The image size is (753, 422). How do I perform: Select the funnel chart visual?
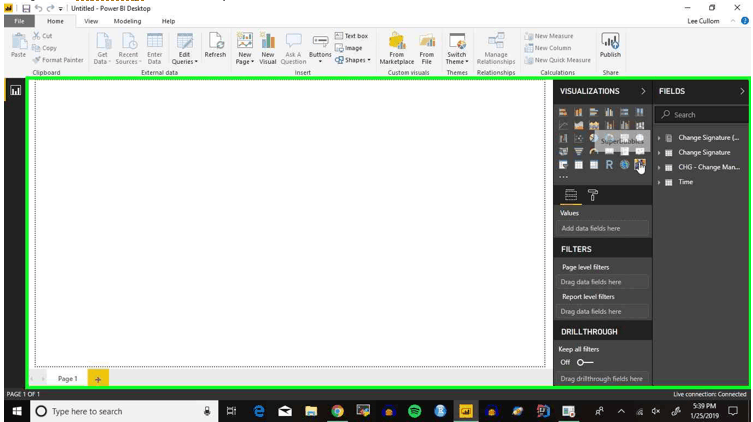(578, 152)
